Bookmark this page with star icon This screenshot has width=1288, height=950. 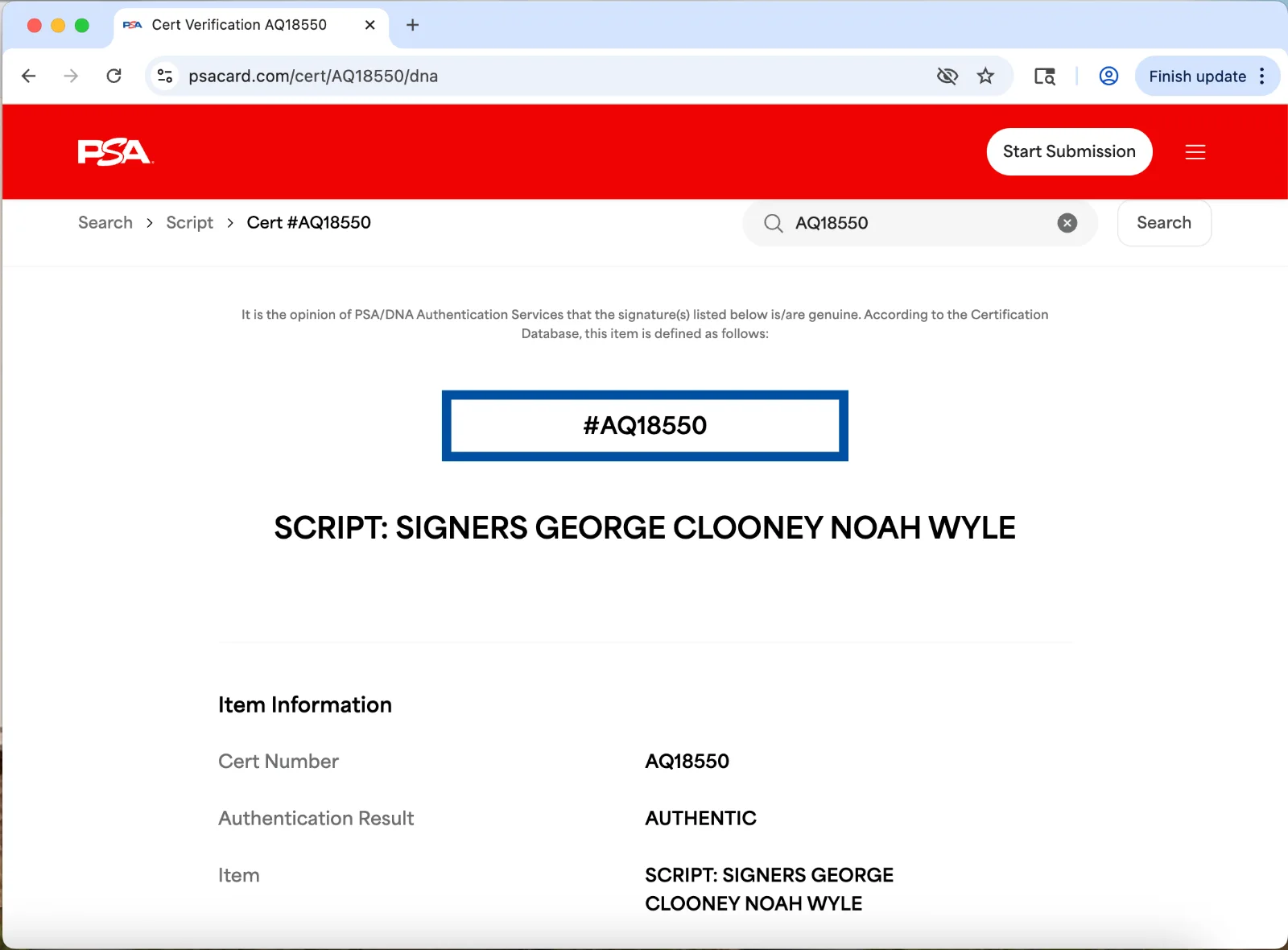pyautogui.click(x=985, y=76)
